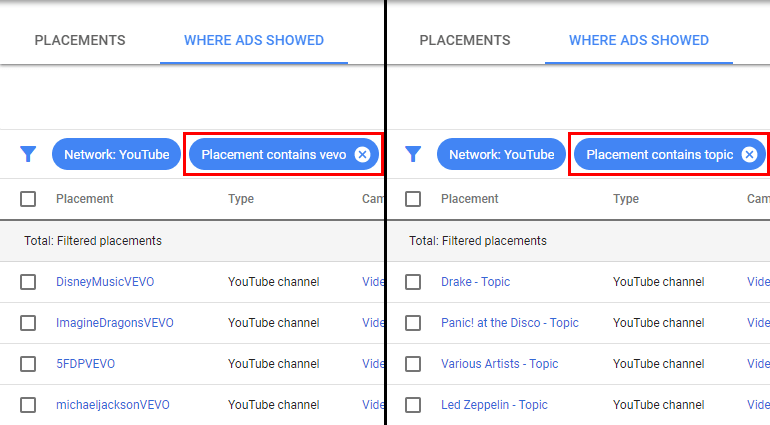Sort by right Type column header

coord(626,199)
